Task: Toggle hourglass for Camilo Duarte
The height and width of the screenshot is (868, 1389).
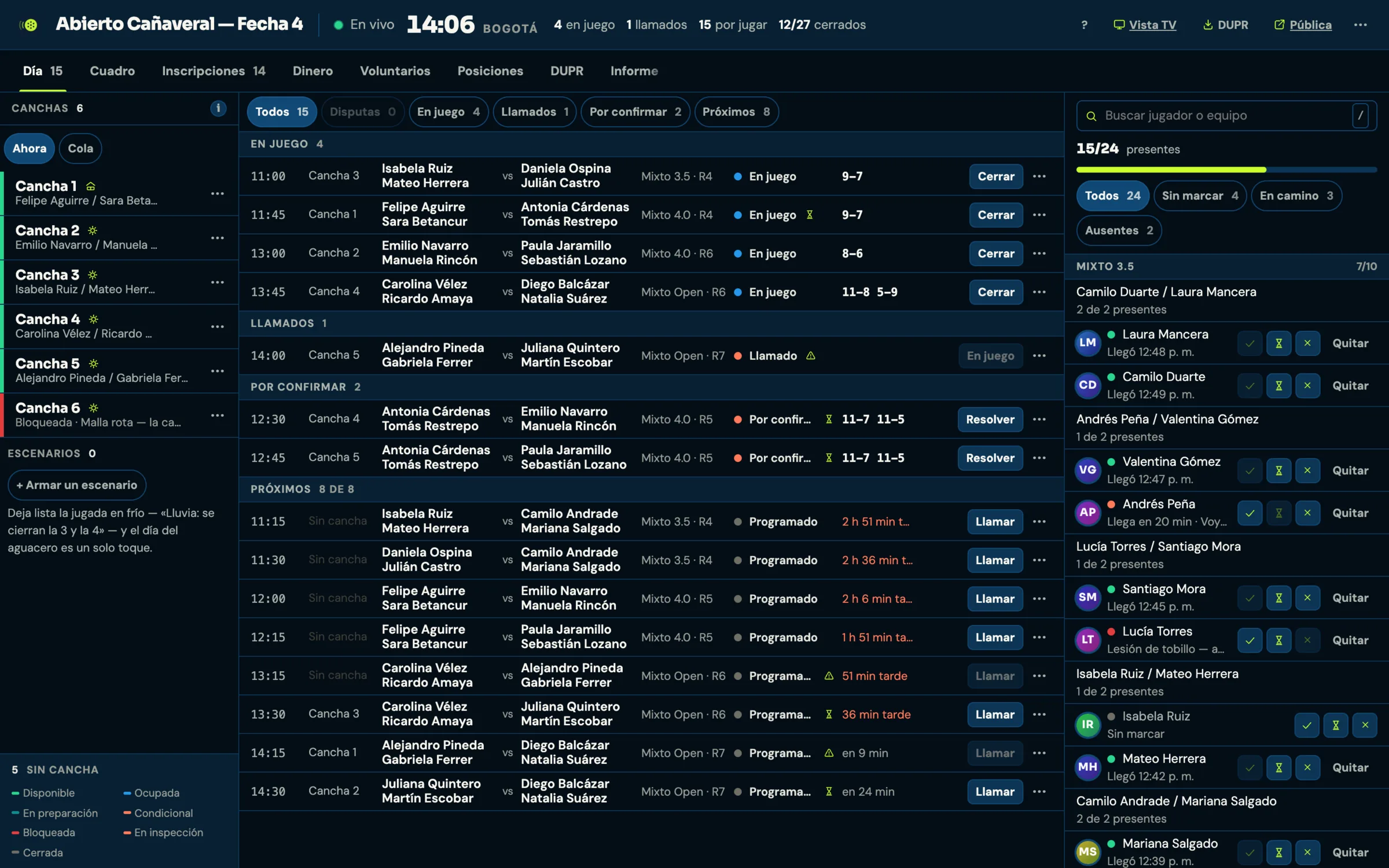Action: [x=1279, y=385]
